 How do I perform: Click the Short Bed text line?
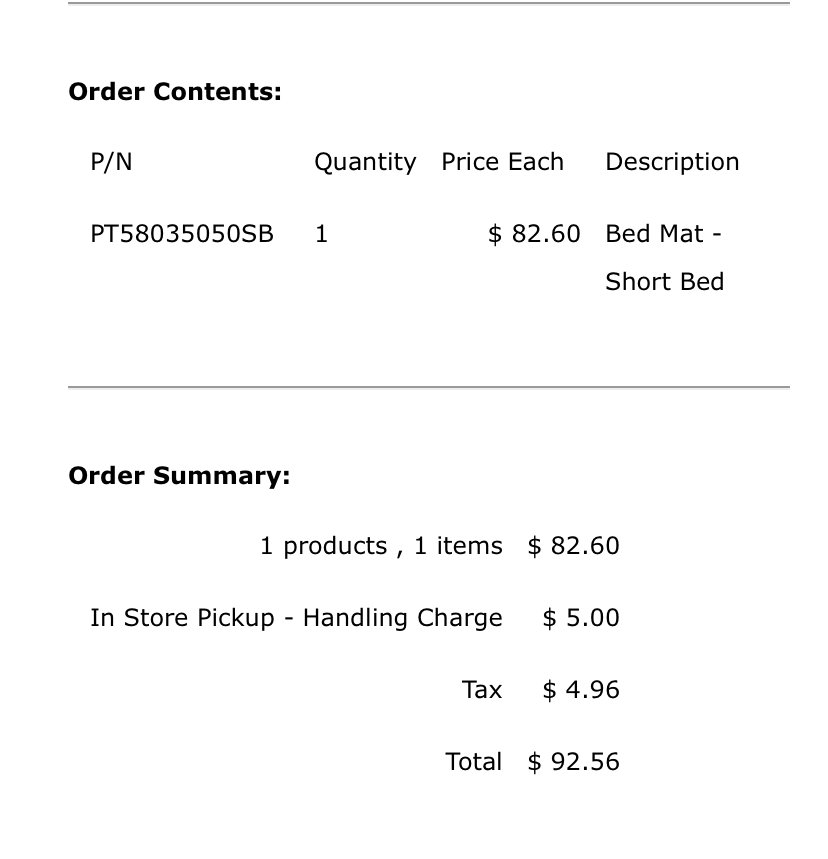click(x=665, y=282)
